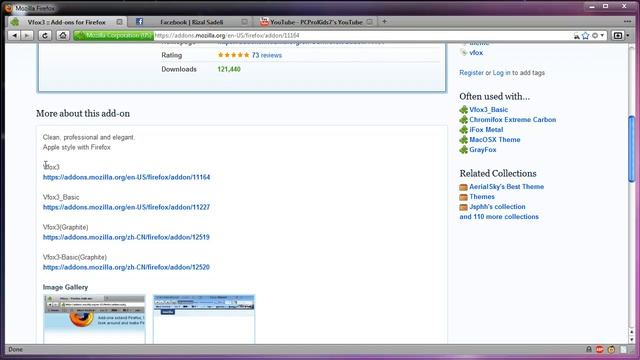
Task: Click the Greasemonkey monkey status bar icon
Action: pos(611,349)
